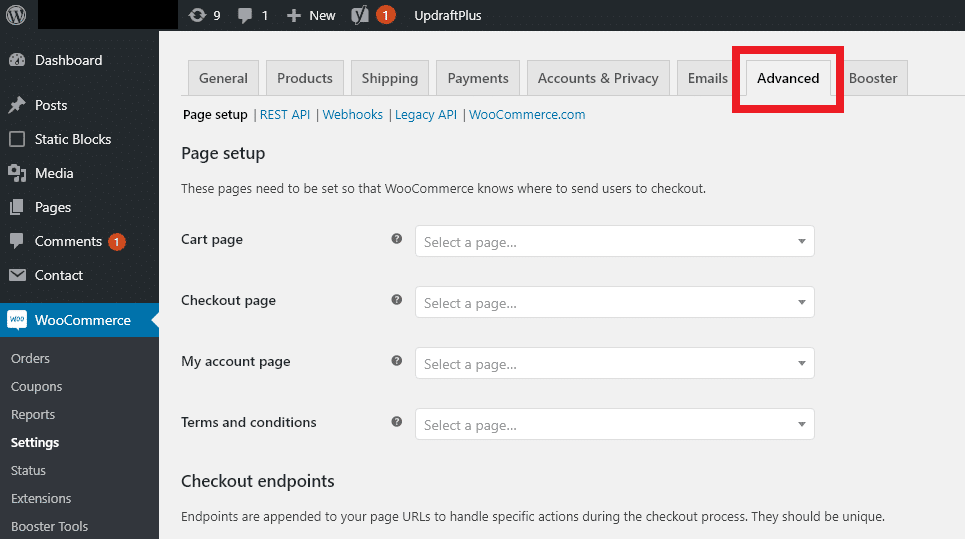Click the help icon beside Terms and conditions
965x539 pixels.
[x=397, y=421]
